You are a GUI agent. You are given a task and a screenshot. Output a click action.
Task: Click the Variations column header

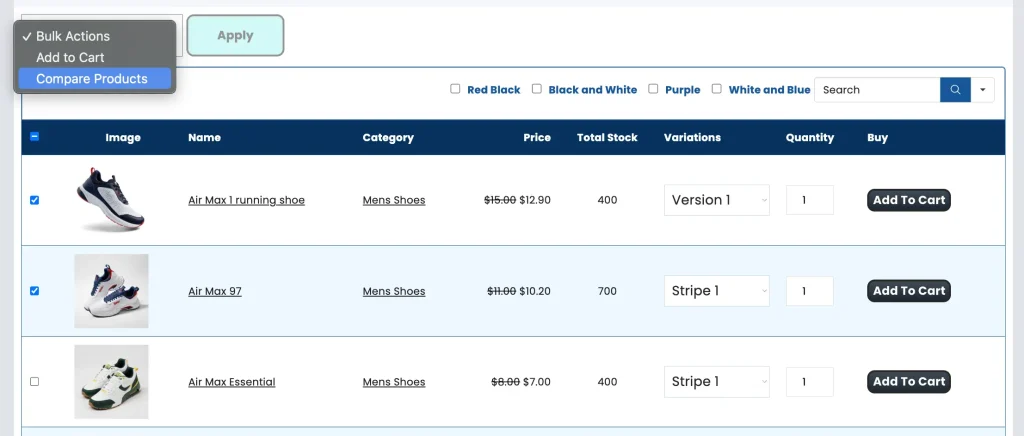pyautogui.click(x=692, y=138)
